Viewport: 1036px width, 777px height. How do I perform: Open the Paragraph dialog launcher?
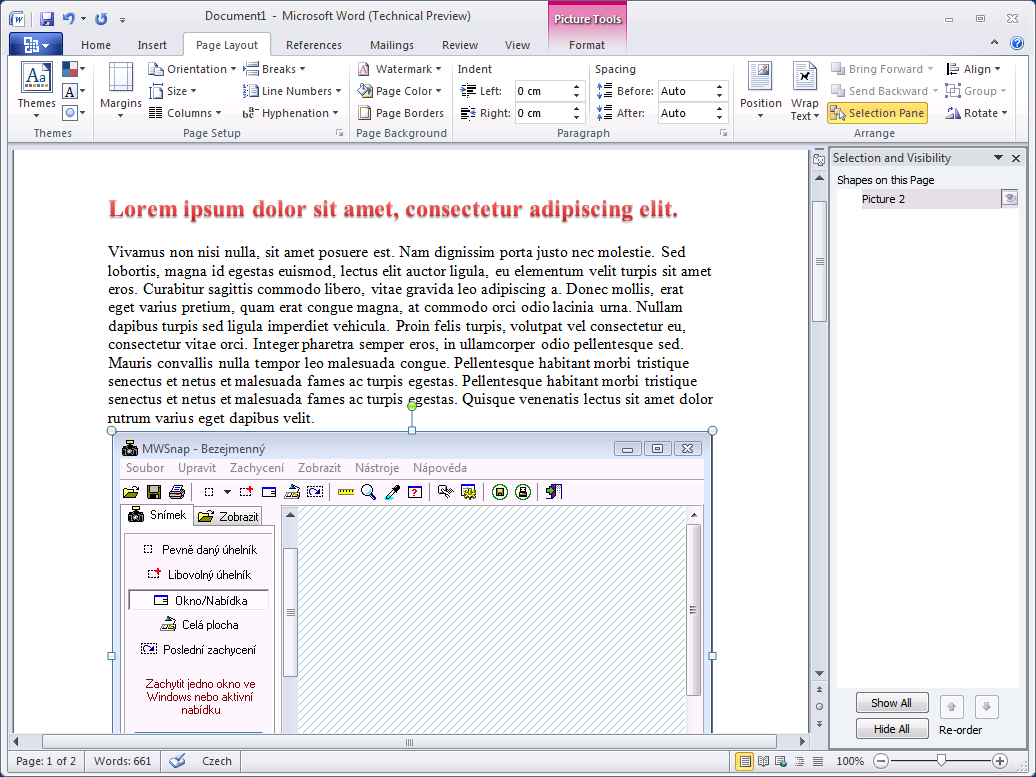pyautogui.click(x=723, y=133)
